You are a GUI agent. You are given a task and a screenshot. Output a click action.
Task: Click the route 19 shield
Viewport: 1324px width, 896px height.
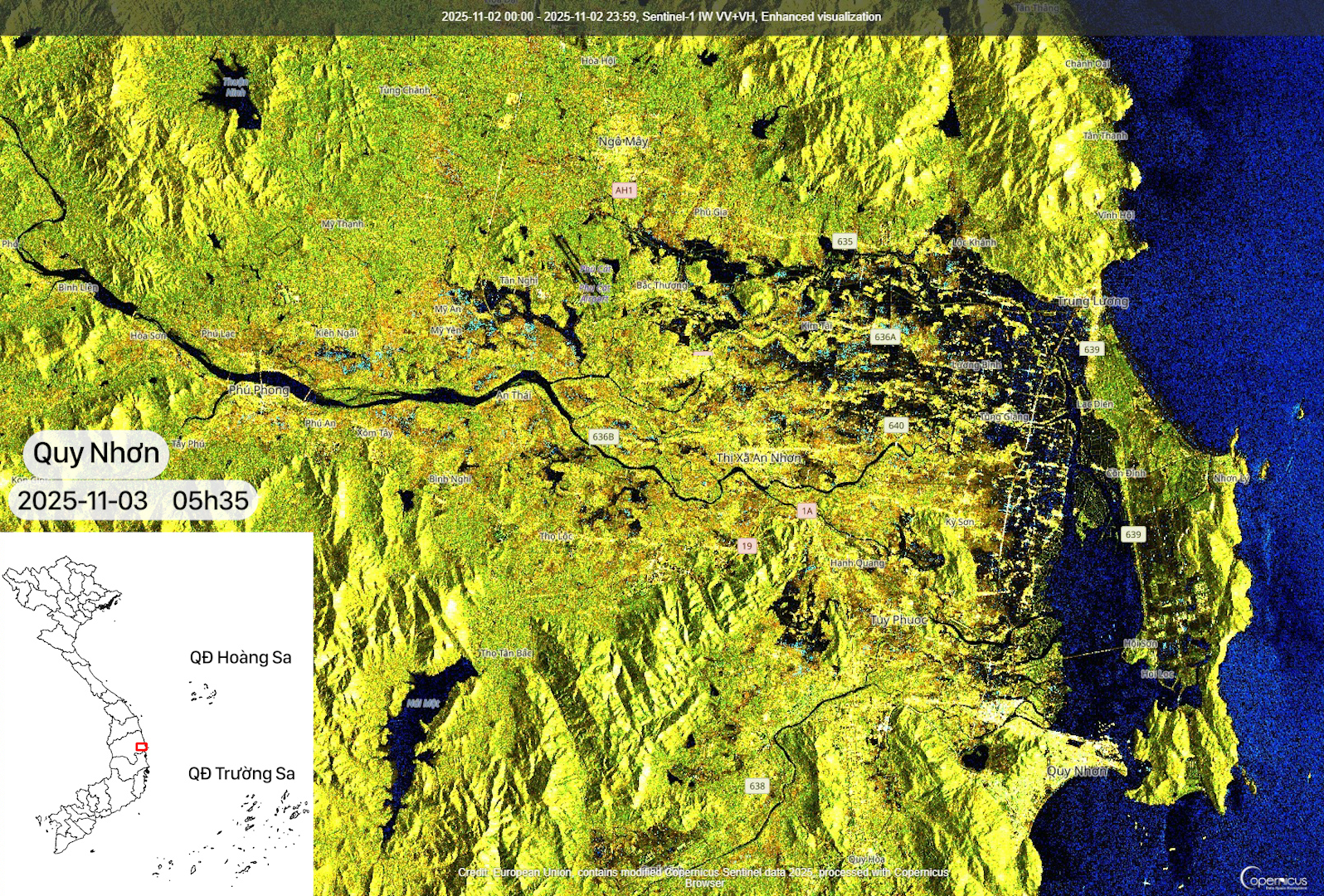[x=747, y=546]
